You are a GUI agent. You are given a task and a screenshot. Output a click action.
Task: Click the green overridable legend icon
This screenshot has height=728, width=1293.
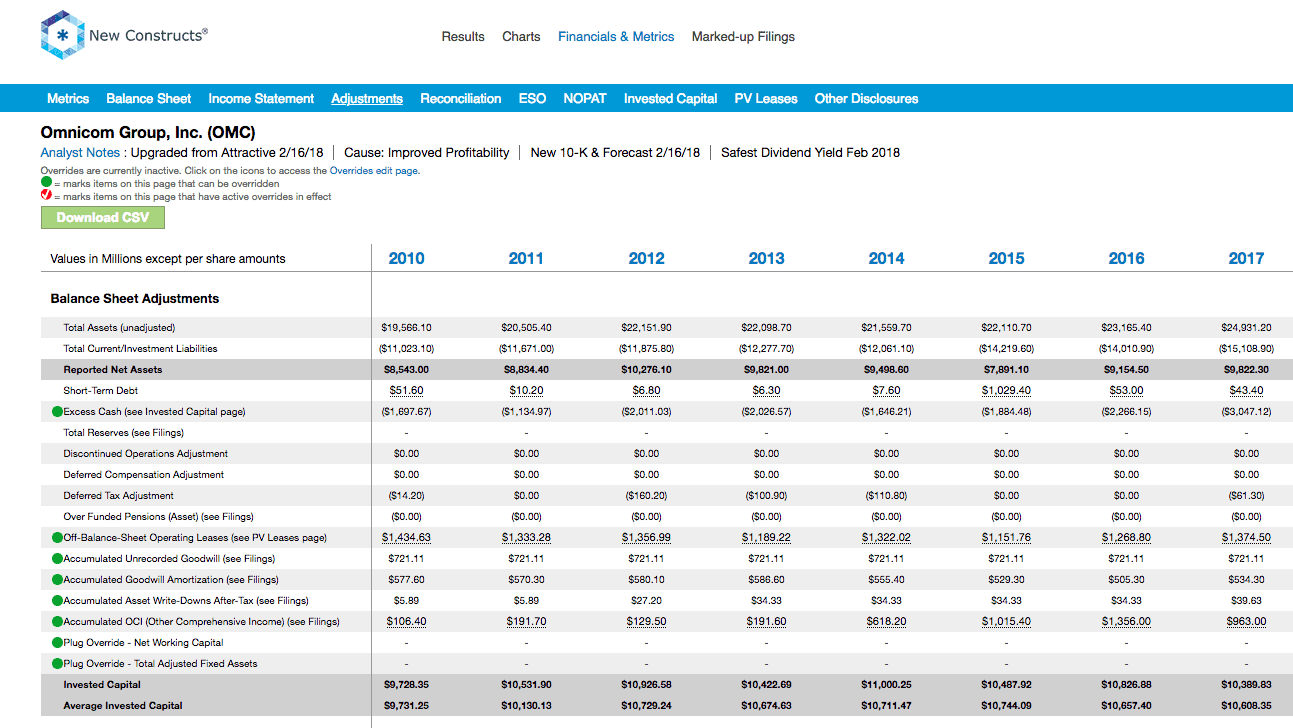click(x=46, y=183)
